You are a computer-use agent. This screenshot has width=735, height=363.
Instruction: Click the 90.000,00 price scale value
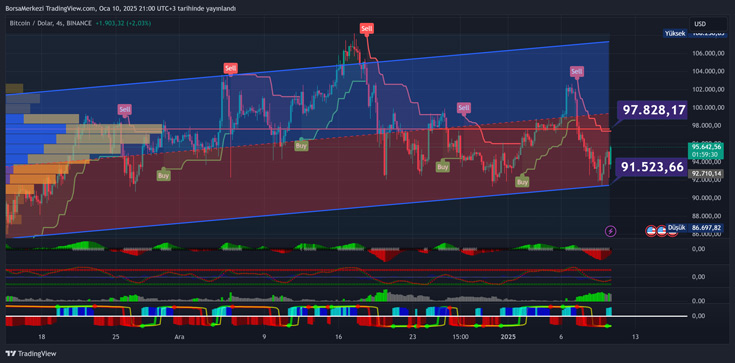(707, 197)
